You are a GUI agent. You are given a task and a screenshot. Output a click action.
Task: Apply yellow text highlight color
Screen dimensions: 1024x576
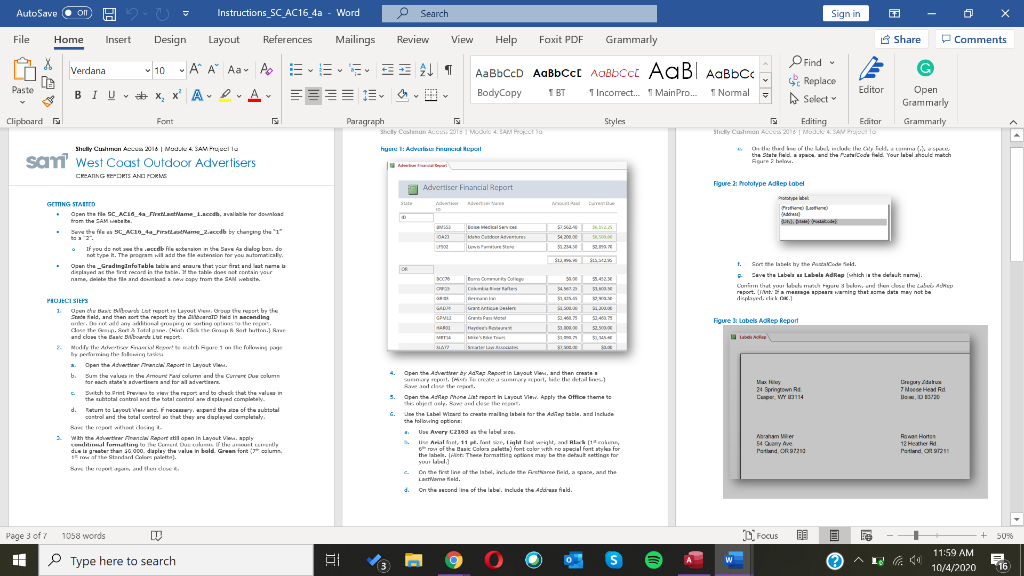click(x=225, y=96)
